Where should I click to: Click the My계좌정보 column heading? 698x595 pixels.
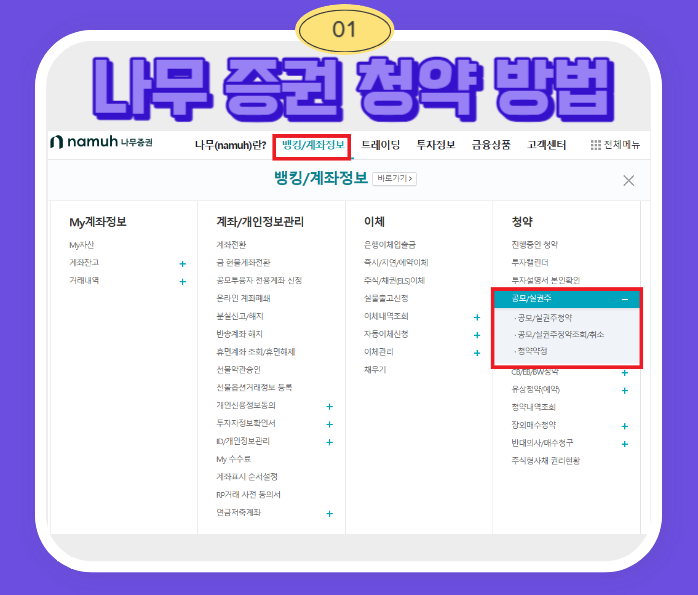[x=97, y=222]
